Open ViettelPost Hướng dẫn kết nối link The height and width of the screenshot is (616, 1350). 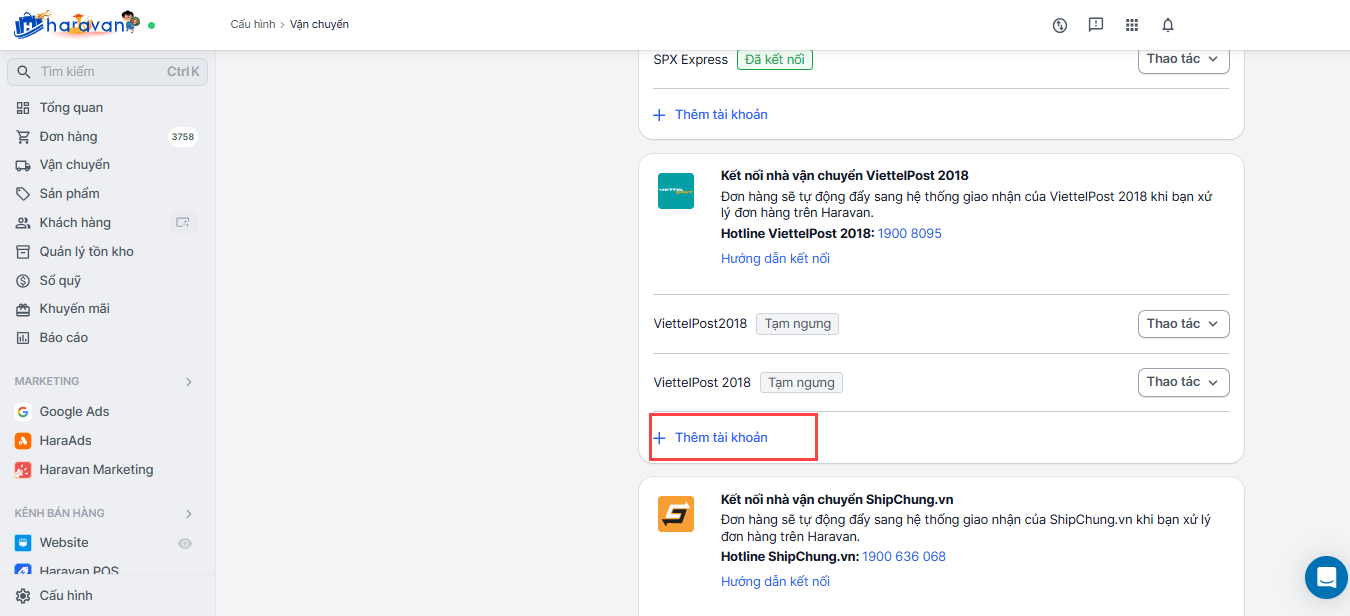tap(775, 259)
